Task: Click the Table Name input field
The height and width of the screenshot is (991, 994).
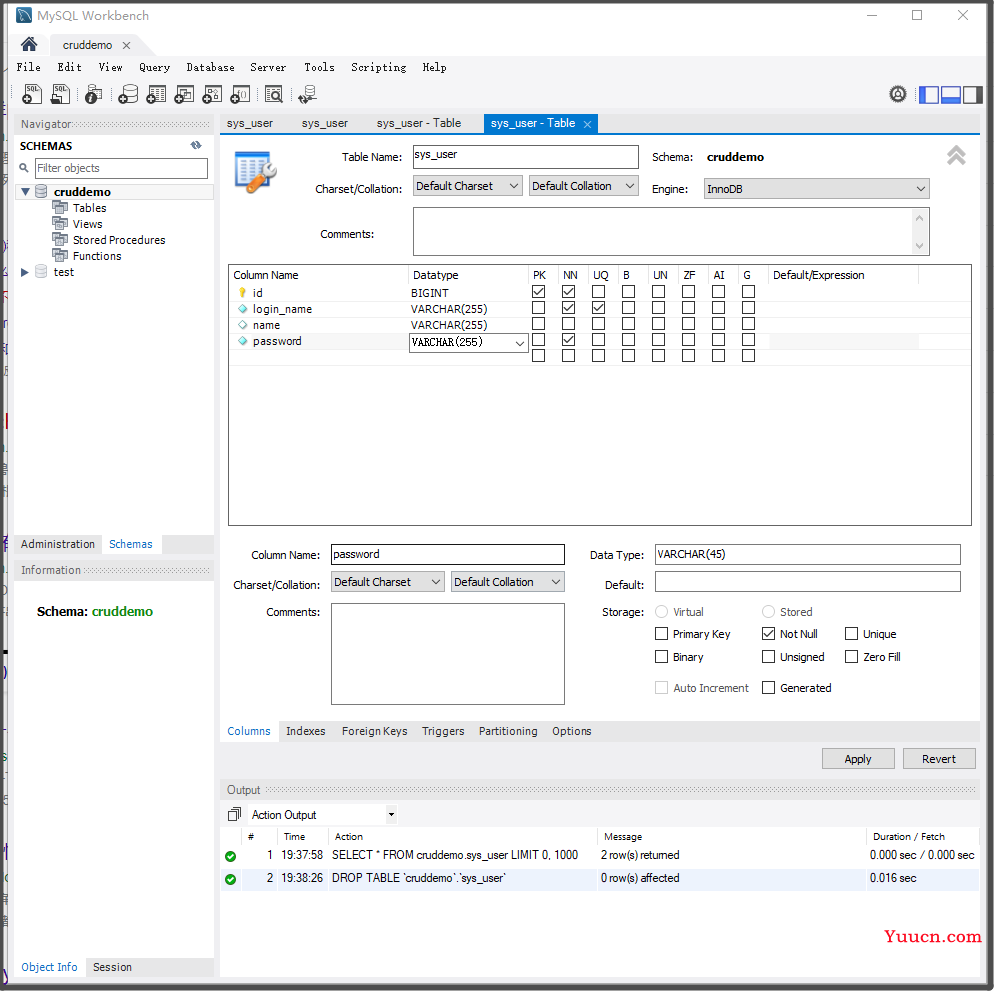Action: 526,157
